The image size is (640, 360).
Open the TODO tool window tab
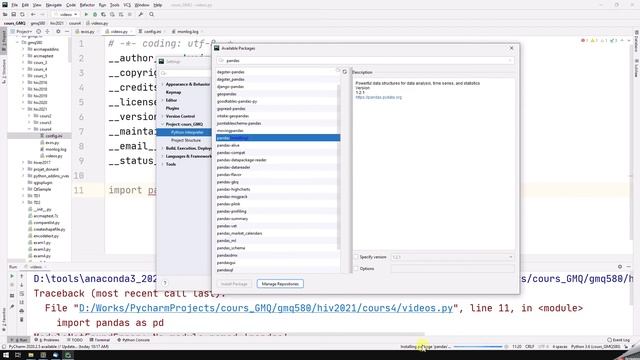pyautogui.click(x=75, y=340)
